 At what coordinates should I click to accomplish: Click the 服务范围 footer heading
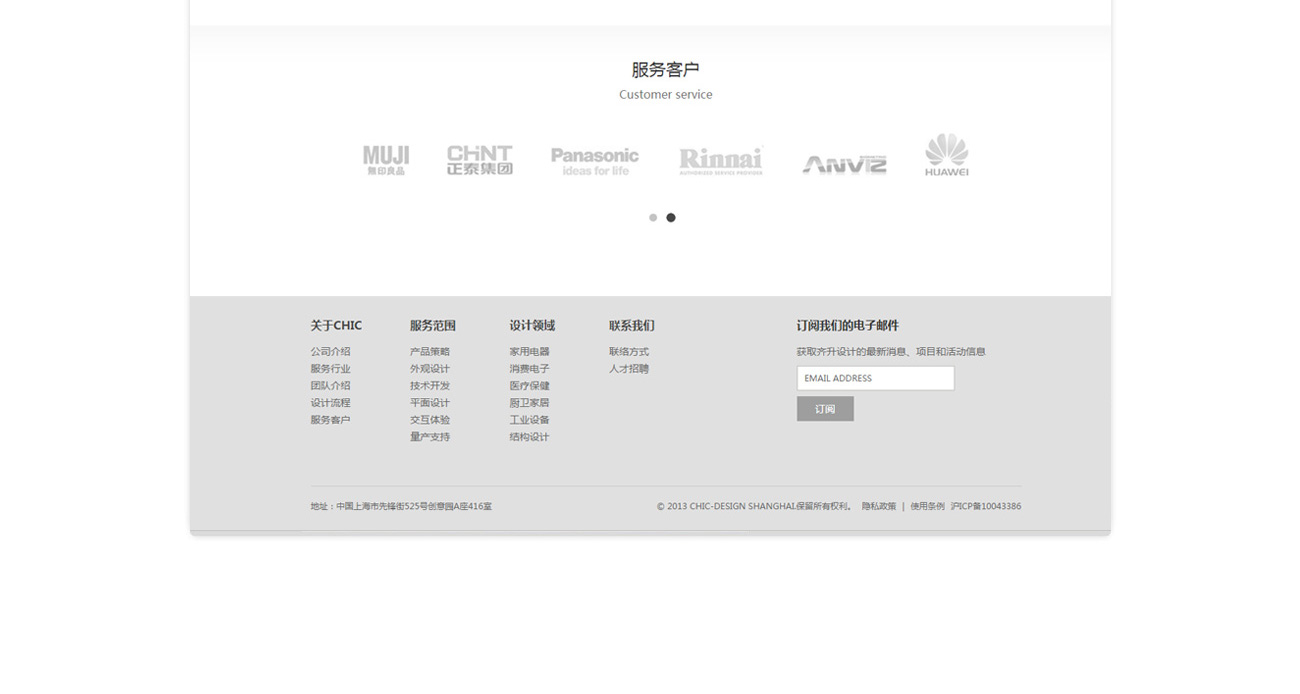click(433, 326)
